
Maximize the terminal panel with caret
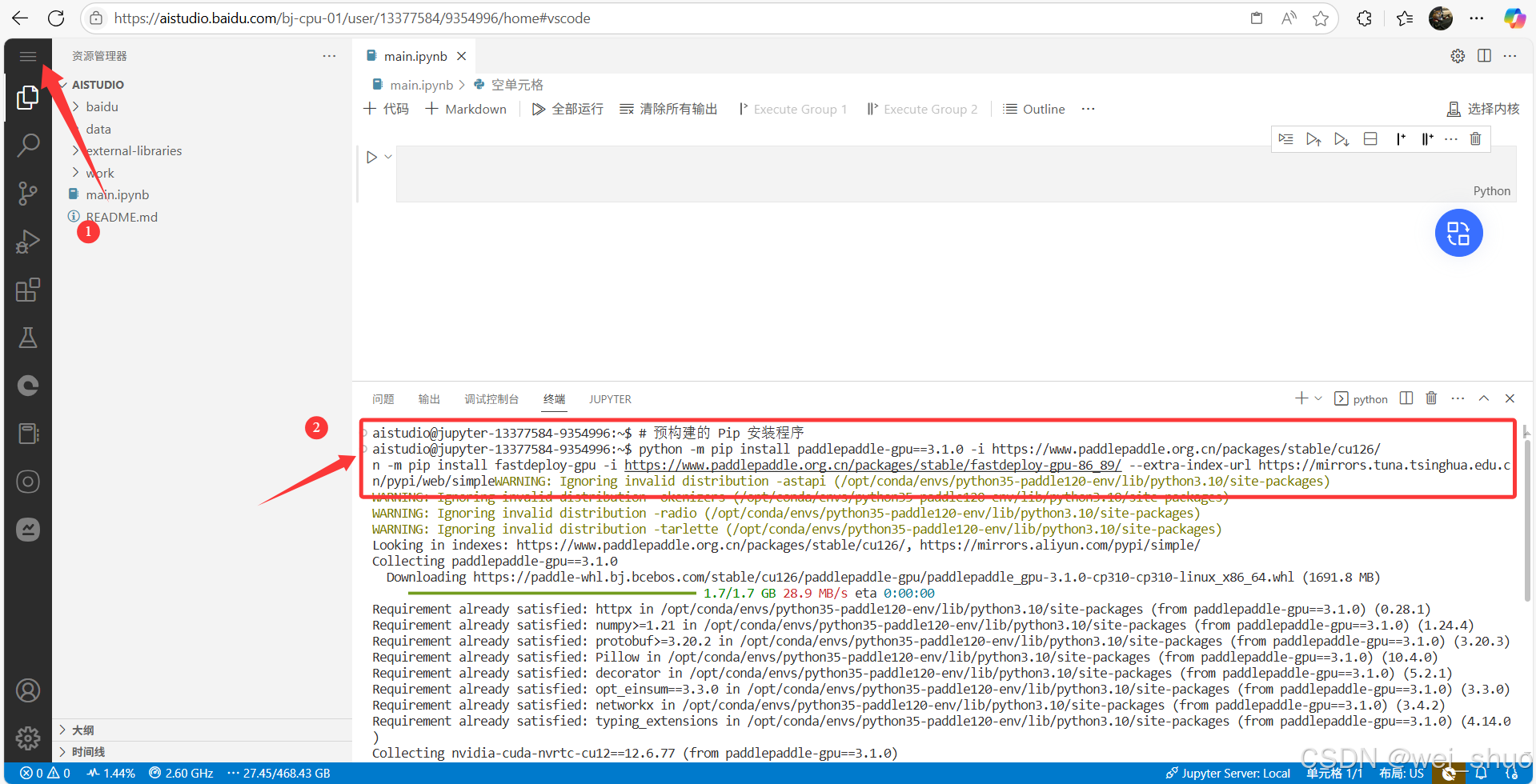pos(1484,398)
